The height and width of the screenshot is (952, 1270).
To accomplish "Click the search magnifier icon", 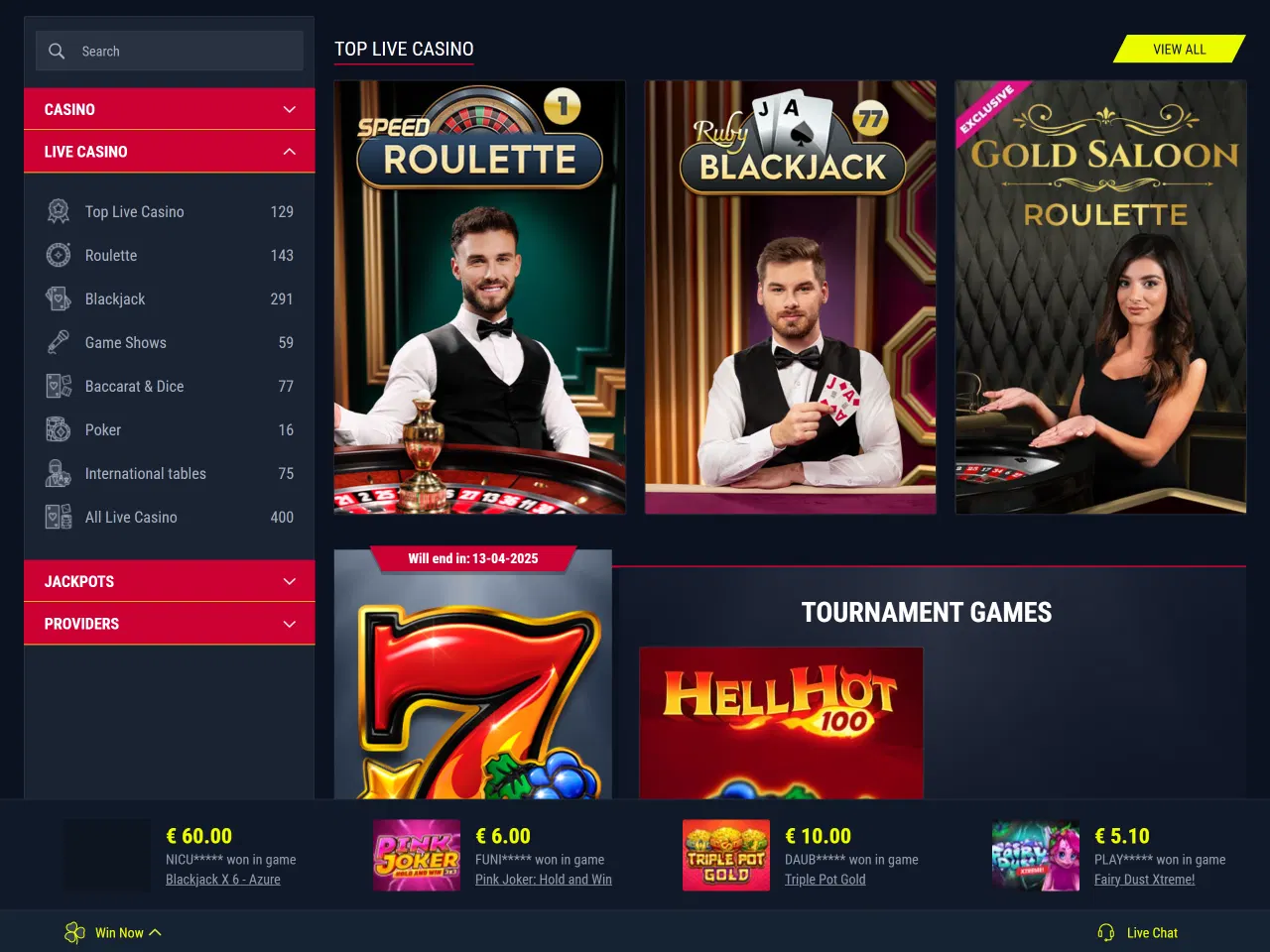I will [x=57, y=51].
